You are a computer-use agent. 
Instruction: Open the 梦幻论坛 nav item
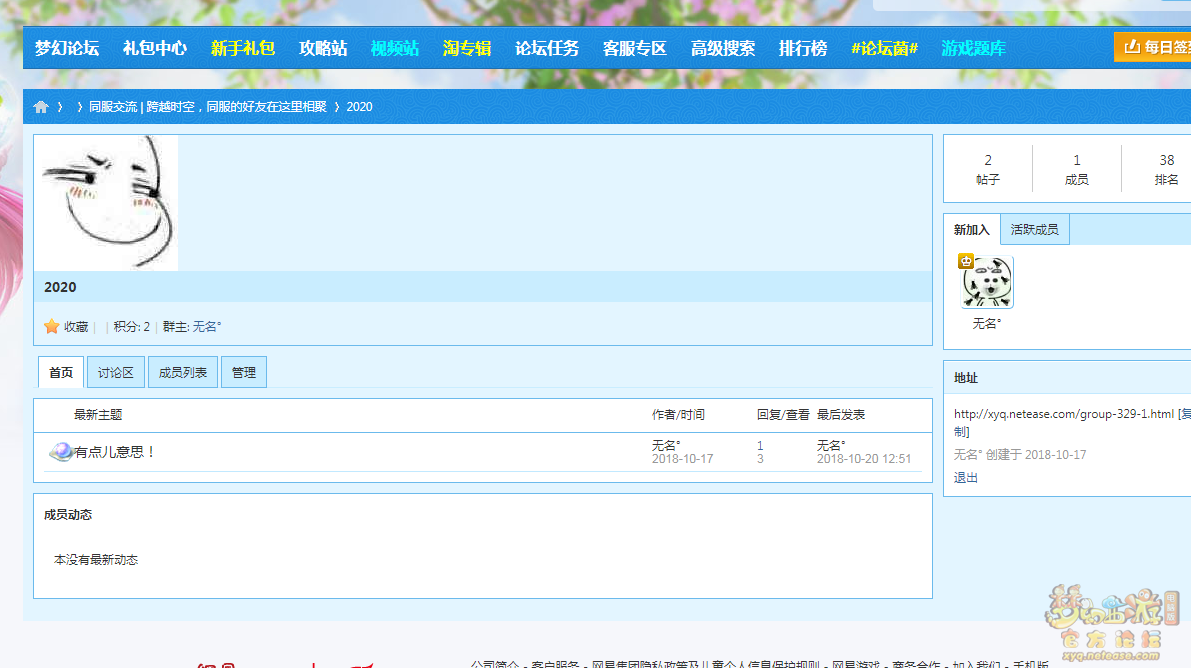tap(67, 49)
